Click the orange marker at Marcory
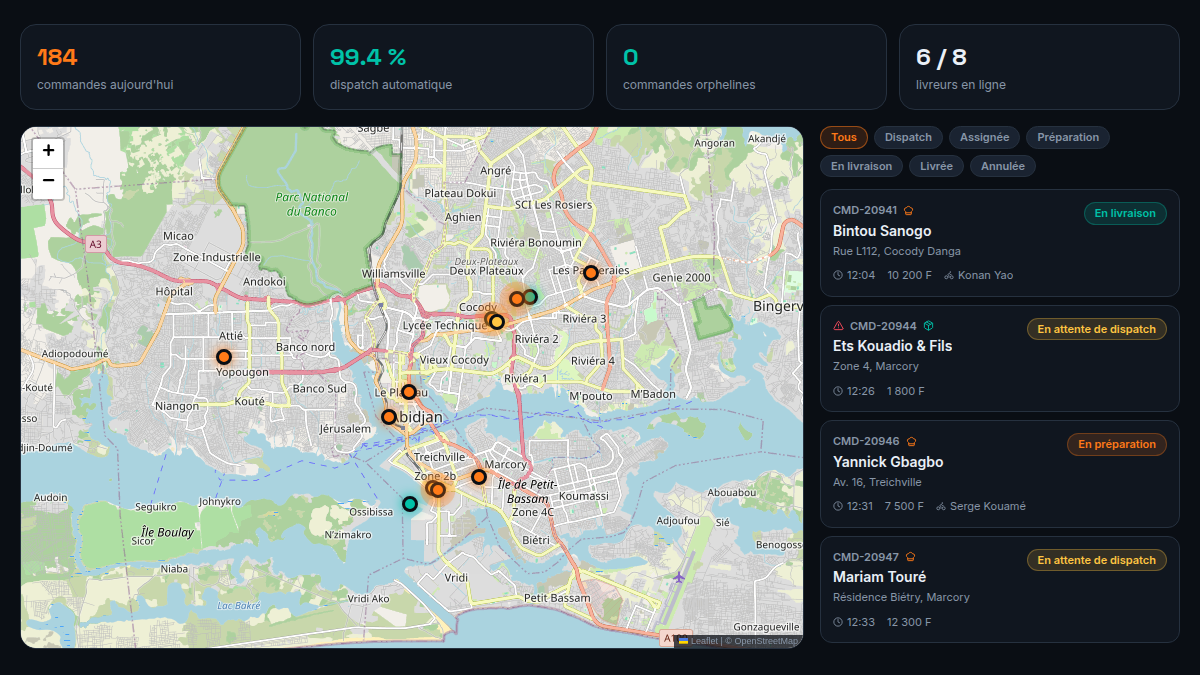Image resolution: width=1200 pixels, height=675 pixels. [479, 477]
